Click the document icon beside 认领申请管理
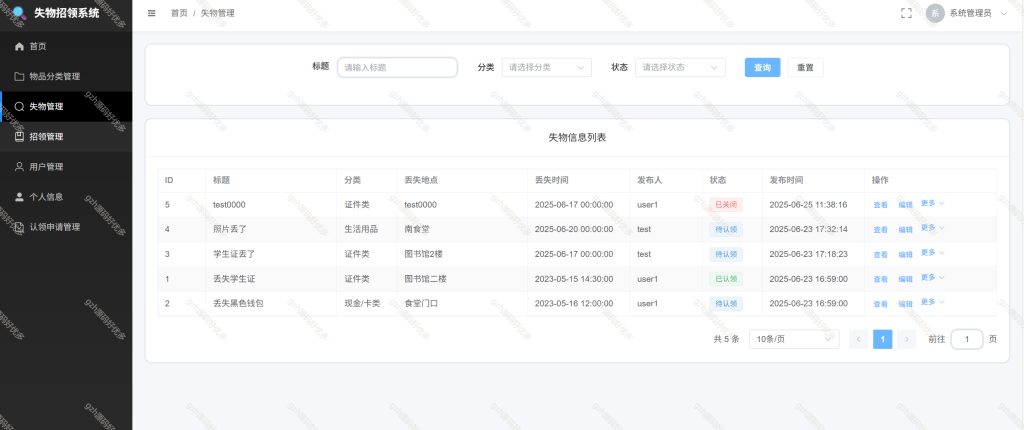This screenshot has height=430, width=1024. [19, 227]
